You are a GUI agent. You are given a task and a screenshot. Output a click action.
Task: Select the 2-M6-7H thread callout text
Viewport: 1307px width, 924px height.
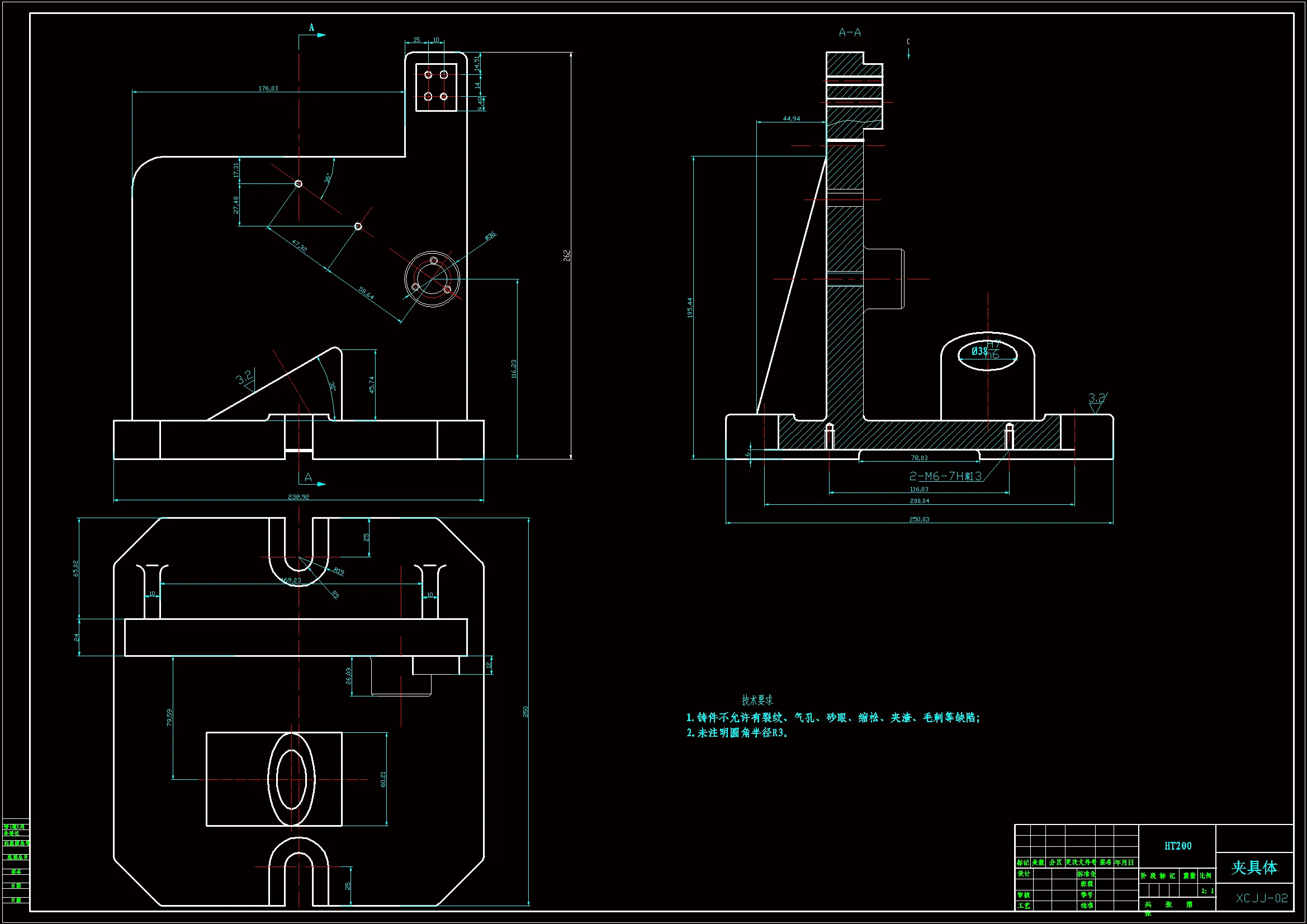pos(945,476)
